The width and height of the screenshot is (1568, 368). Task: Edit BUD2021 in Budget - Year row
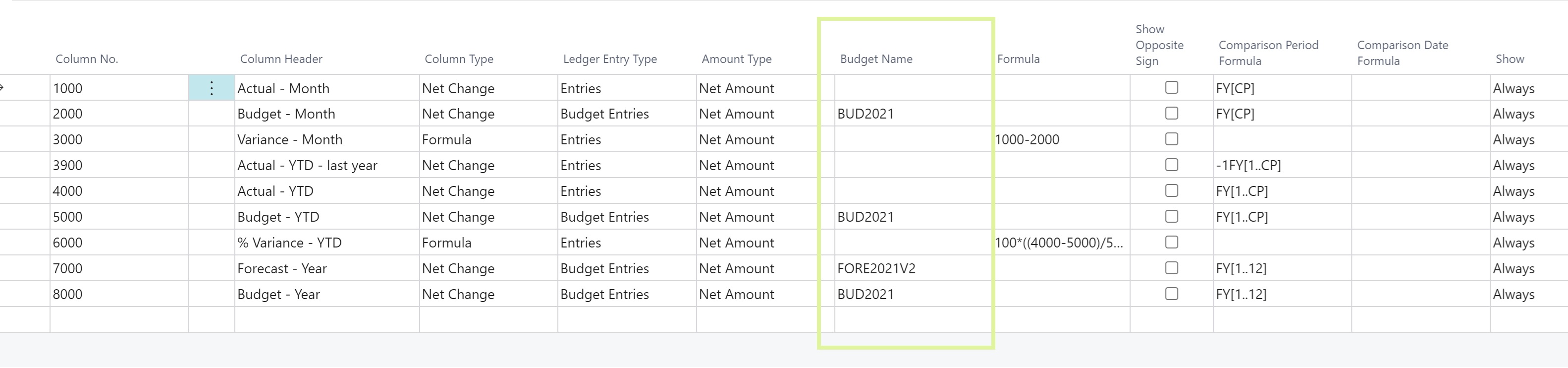click(x=912, y=294)
